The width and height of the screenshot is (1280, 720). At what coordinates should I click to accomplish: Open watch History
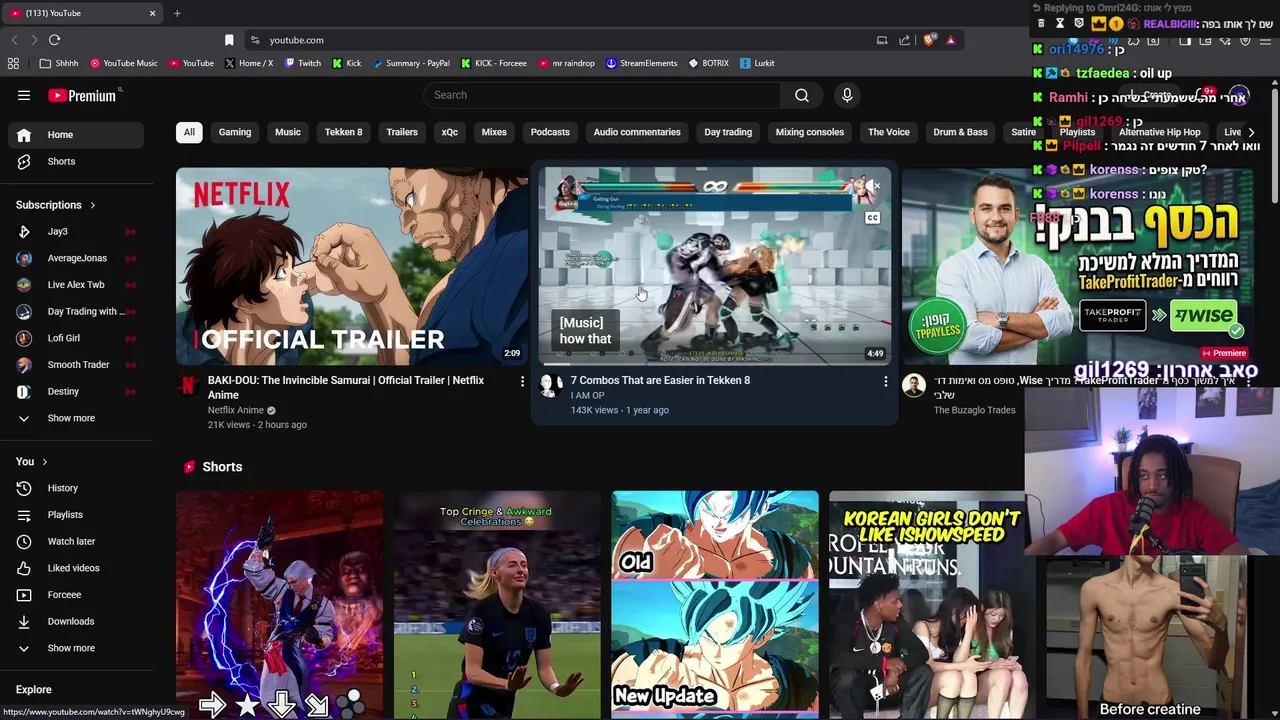coord(76,488)
